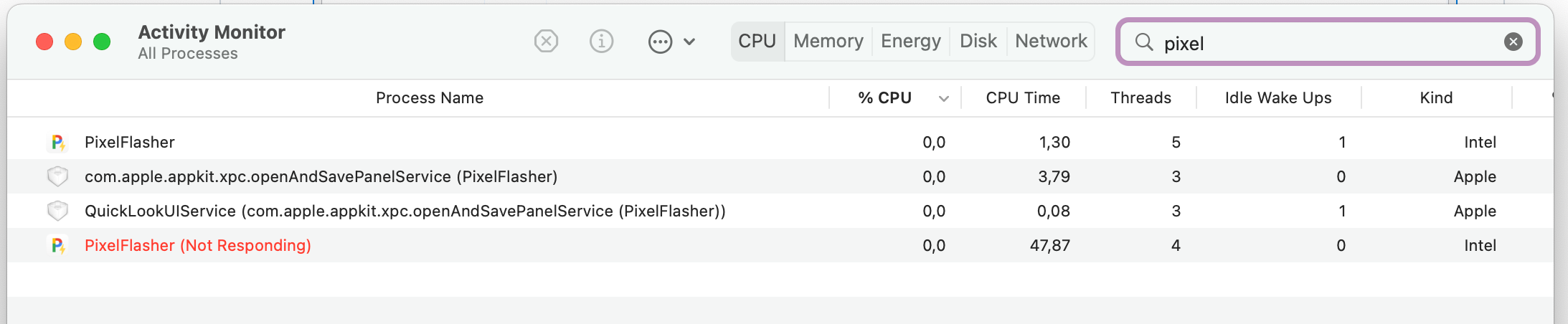Click into the search field containing pixel
This screenshot has height=324, width=1568.
click(1327, 43)
